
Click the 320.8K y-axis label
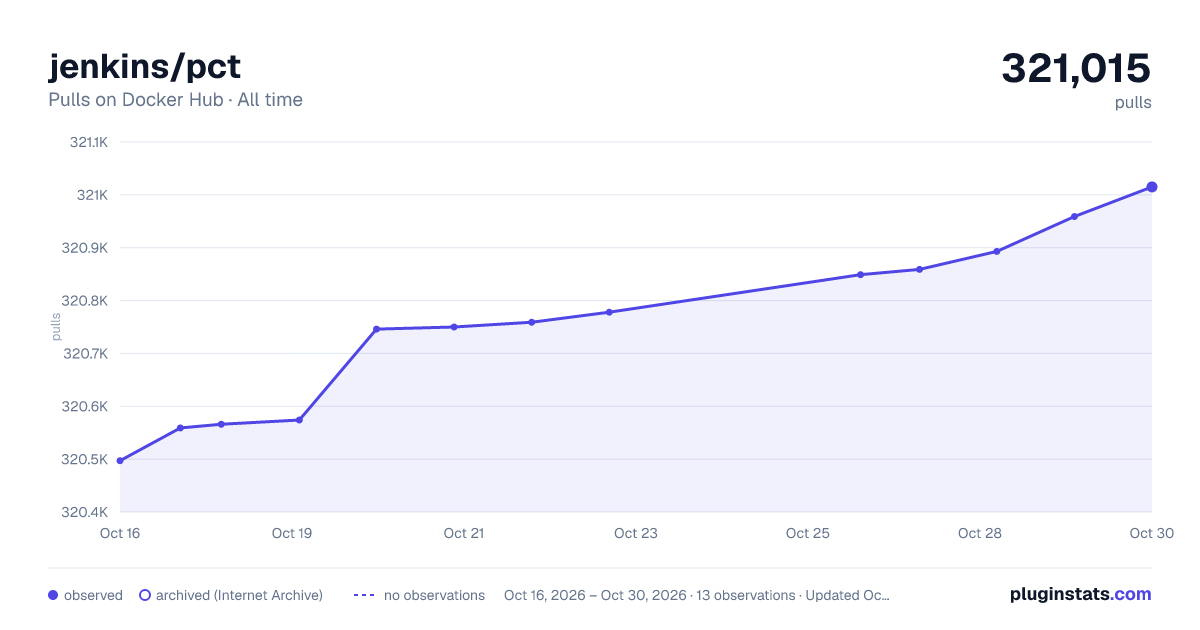point(85,301)
